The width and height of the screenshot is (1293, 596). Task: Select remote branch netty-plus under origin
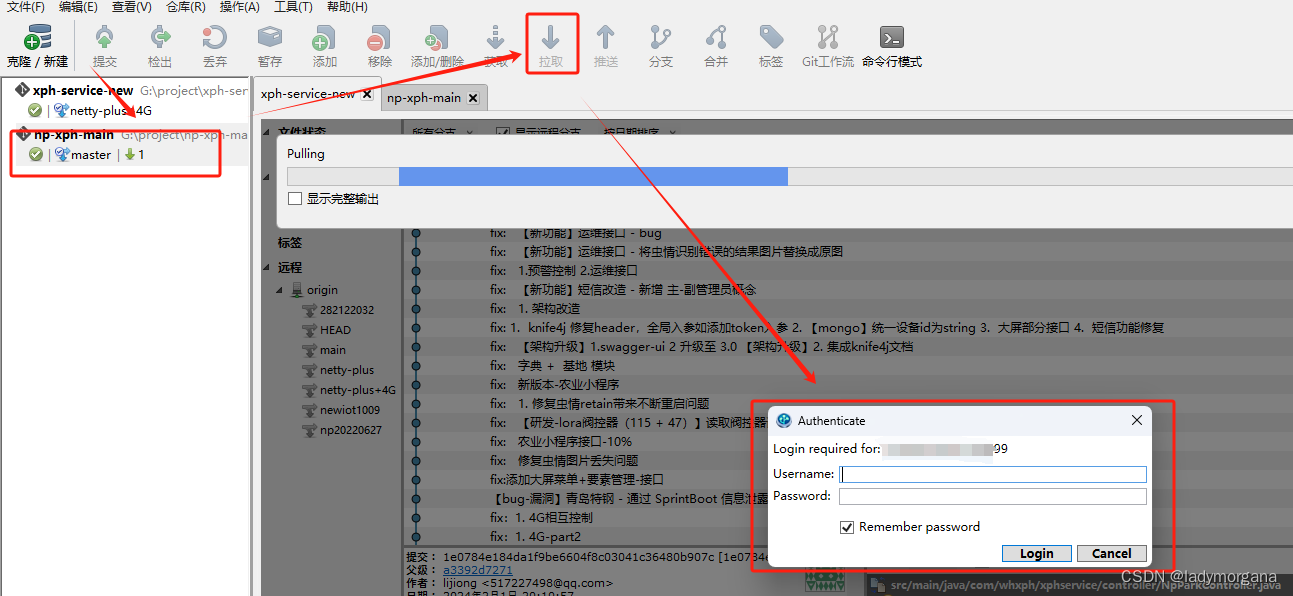pyautogui.click(x=347, y=370)
